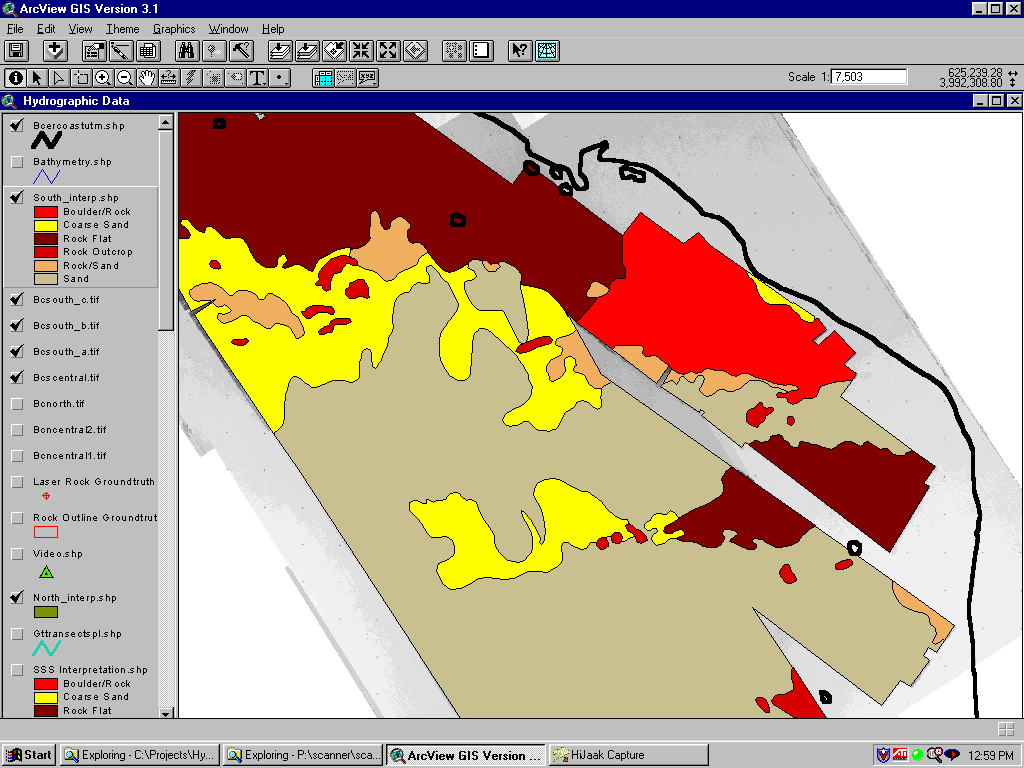
Task: Click the Find binoculars icon
Action: [187, 51]
